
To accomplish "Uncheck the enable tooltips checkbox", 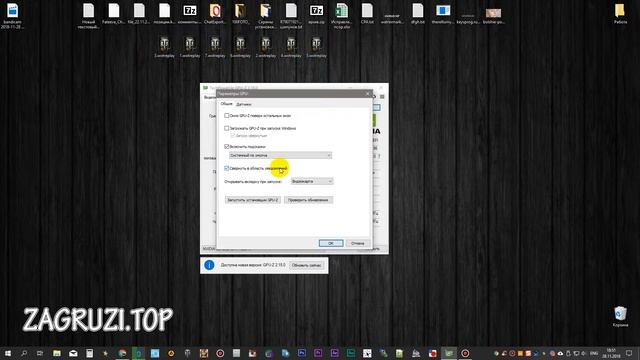I will [x=227, y=147].
